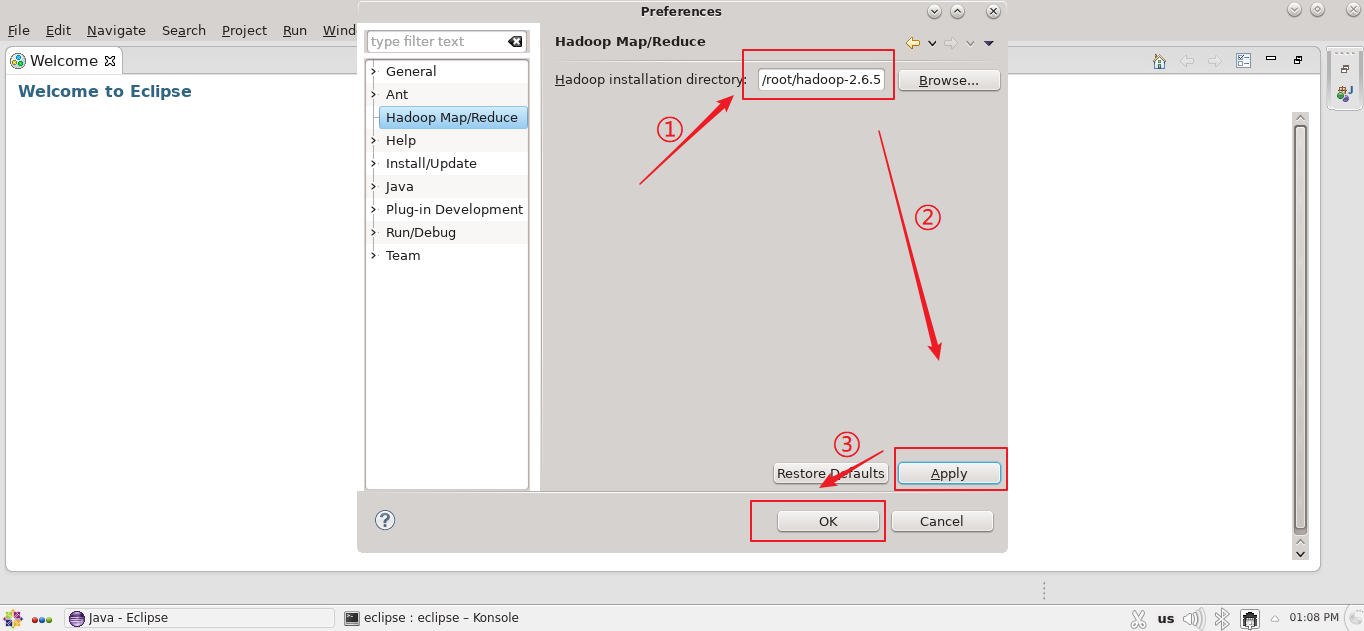Click Navigate Back arrow in Welcome toolbar

(1187, 61)
